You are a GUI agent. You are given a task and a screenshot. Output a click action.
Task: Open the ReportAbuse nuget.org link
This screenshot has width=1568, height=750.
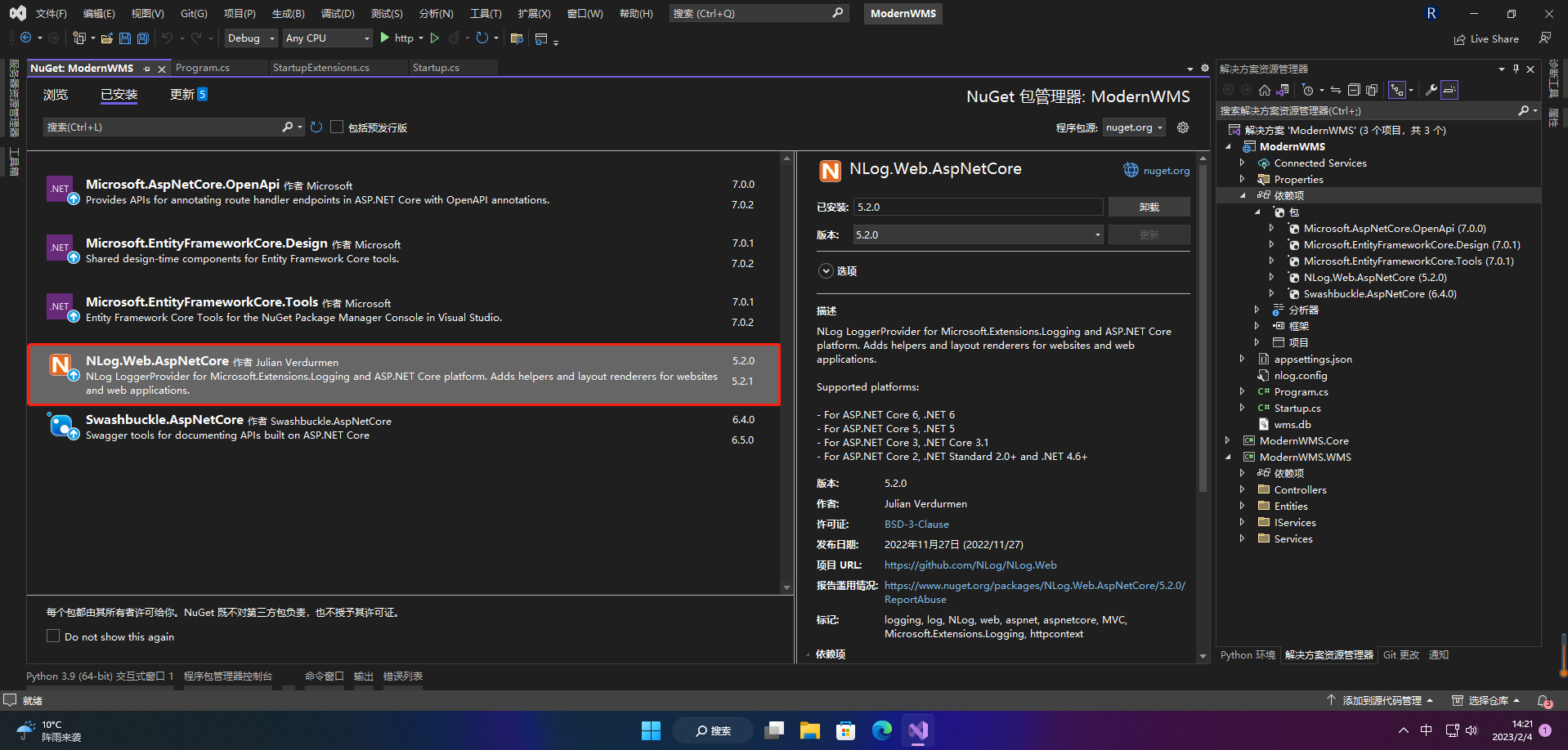click(x=1035, y=592)
